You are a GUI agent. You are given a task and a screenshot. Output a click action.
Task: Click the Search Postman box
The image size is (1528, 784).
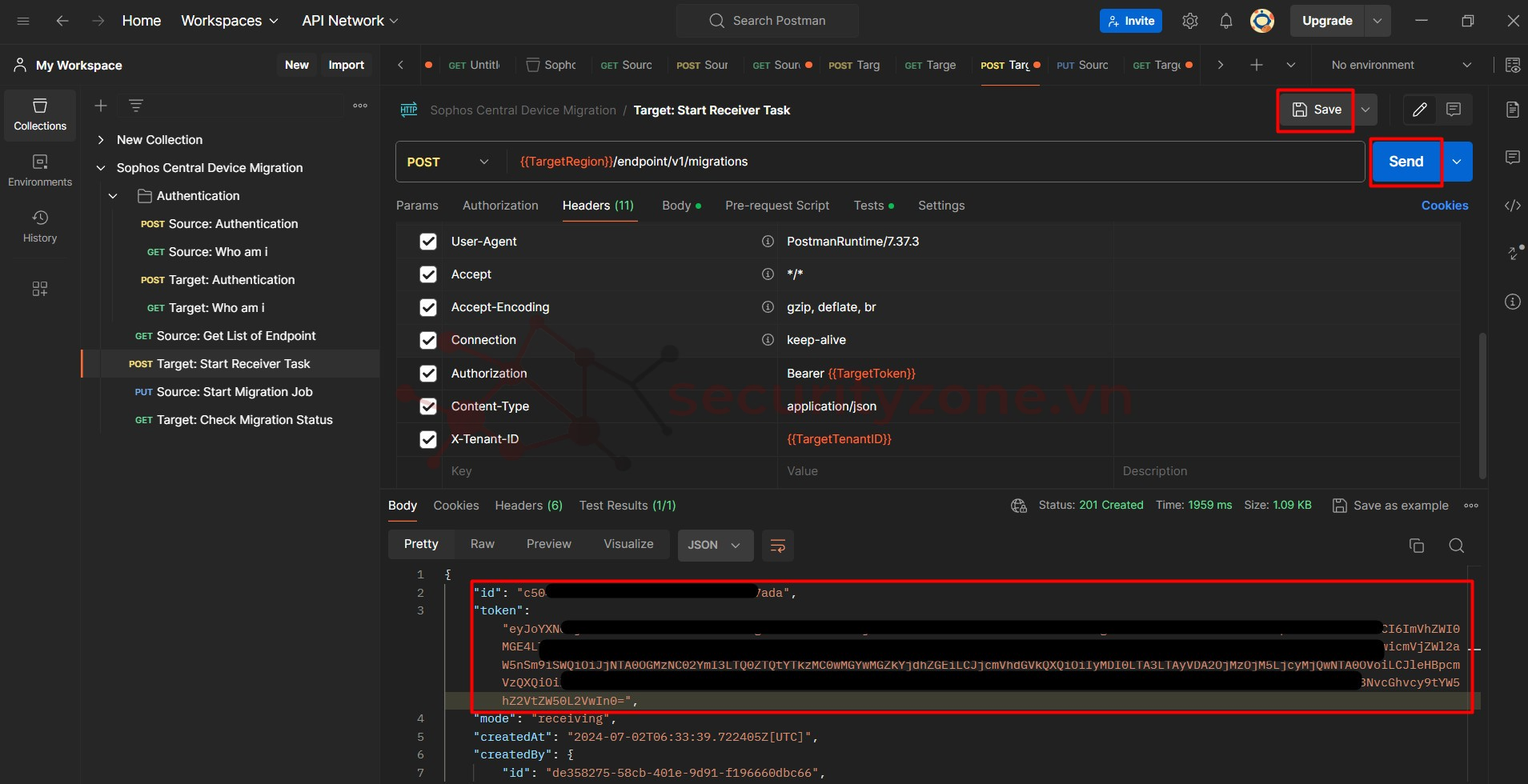click(x=768, y=21)
